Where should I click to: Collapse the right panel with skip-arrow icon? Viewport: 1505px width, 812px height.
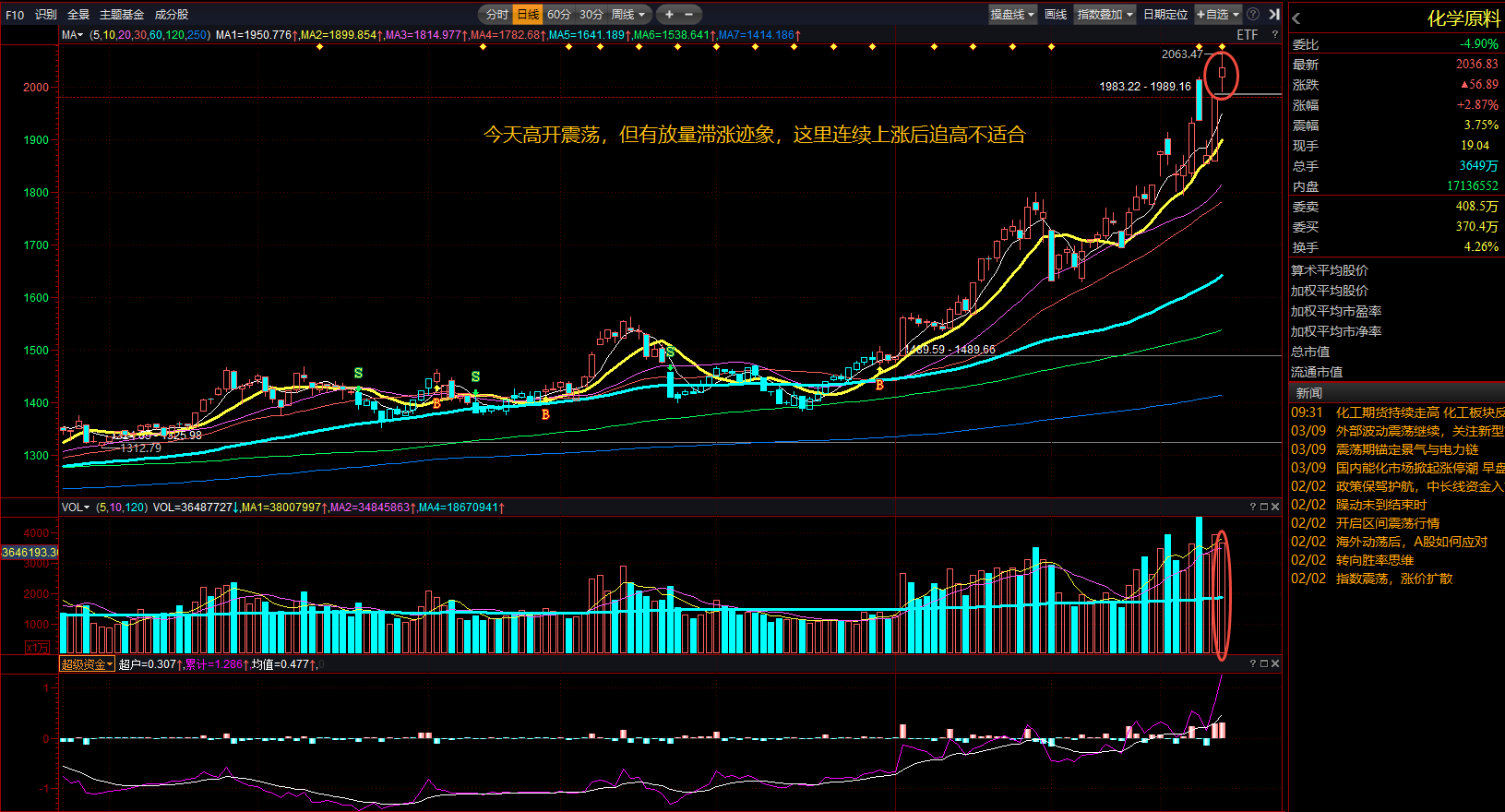pos(1273,14)
